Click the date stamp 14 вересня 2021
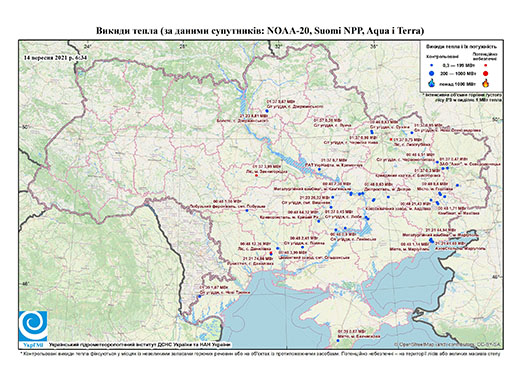520x368 pixels. [x=55, y=57]
